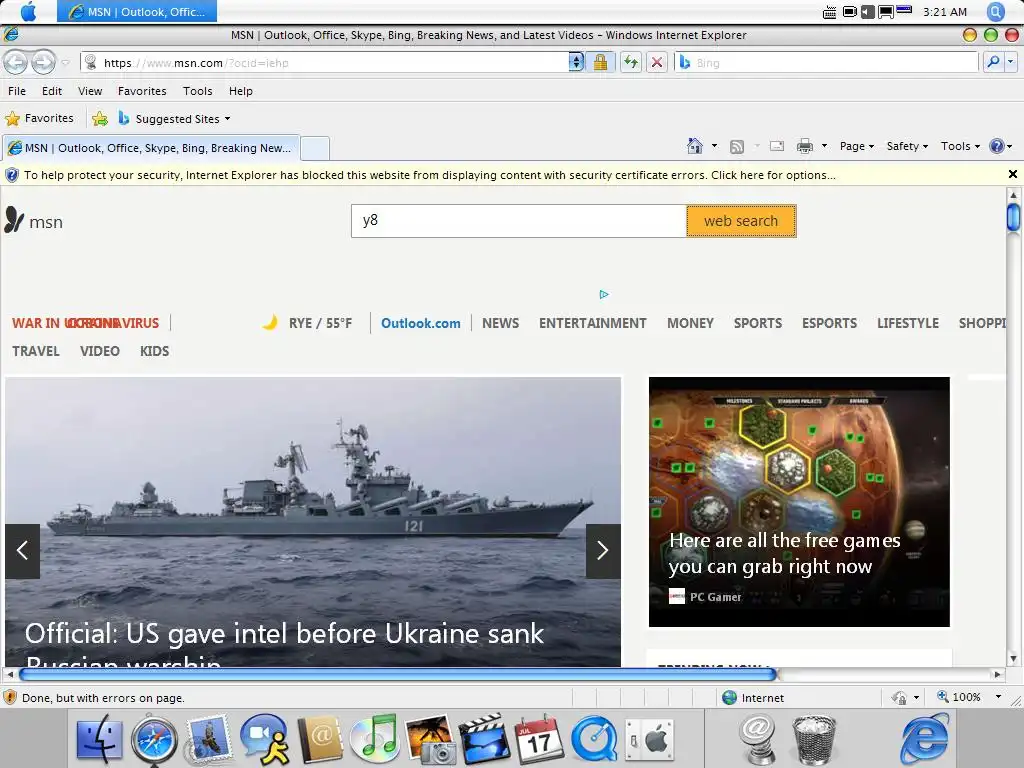Open the Page dropdown menu
This screenshot has width=1024, height=768.
[857, 146]
